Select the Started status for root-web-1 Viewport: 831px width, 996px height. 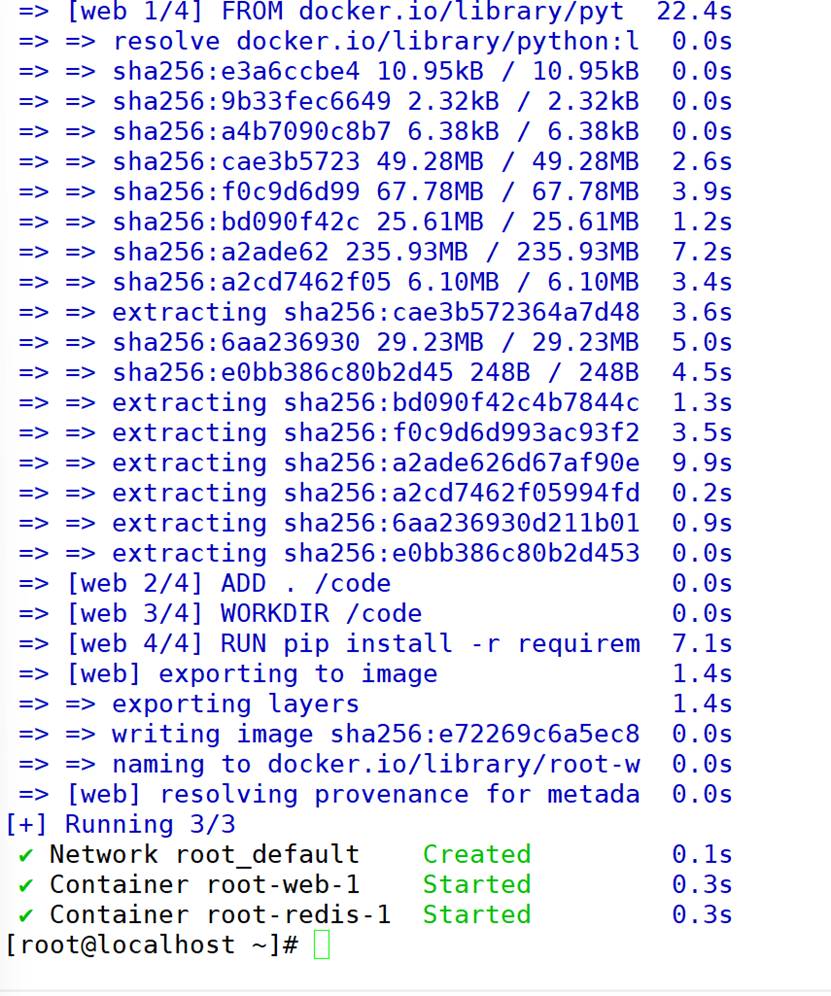click(476, 885)
